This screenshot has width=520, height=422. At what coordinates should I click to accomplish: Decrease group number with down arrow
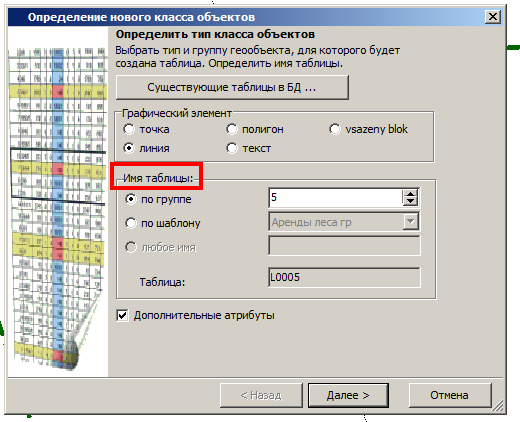coord(410,201)
